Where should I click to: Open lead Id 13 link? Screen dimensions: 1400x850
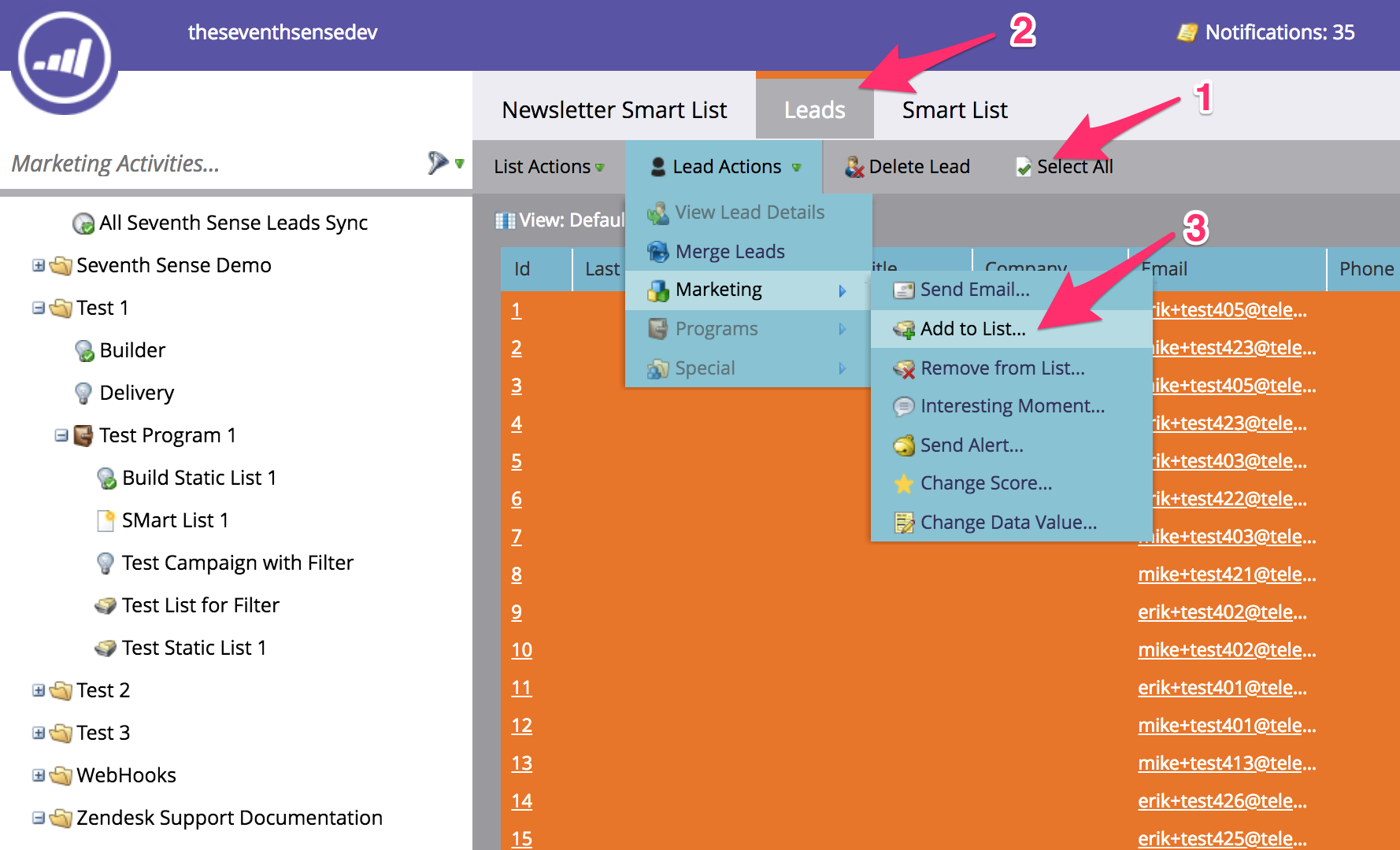click(x=521, y=763)
